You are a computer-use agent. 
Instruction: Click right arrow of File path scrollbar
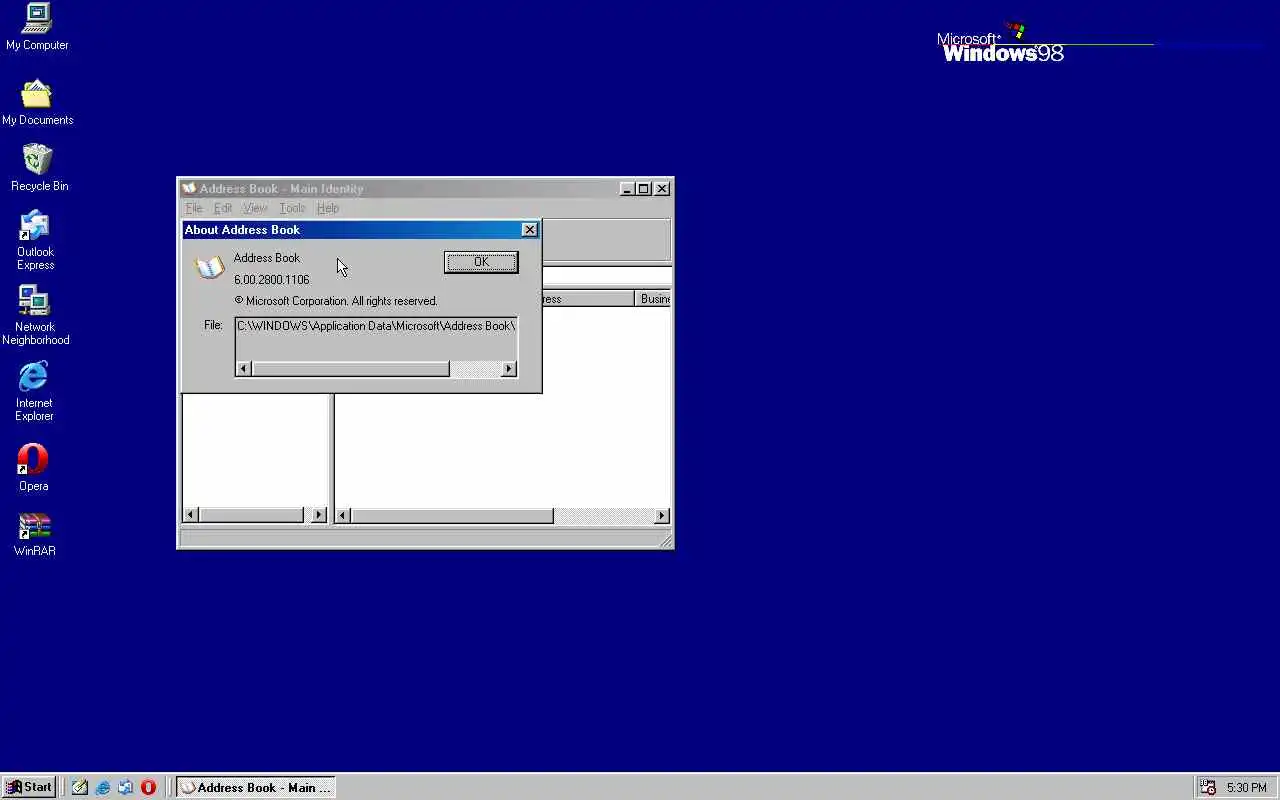pyautogui.click(x=508, y=369)
